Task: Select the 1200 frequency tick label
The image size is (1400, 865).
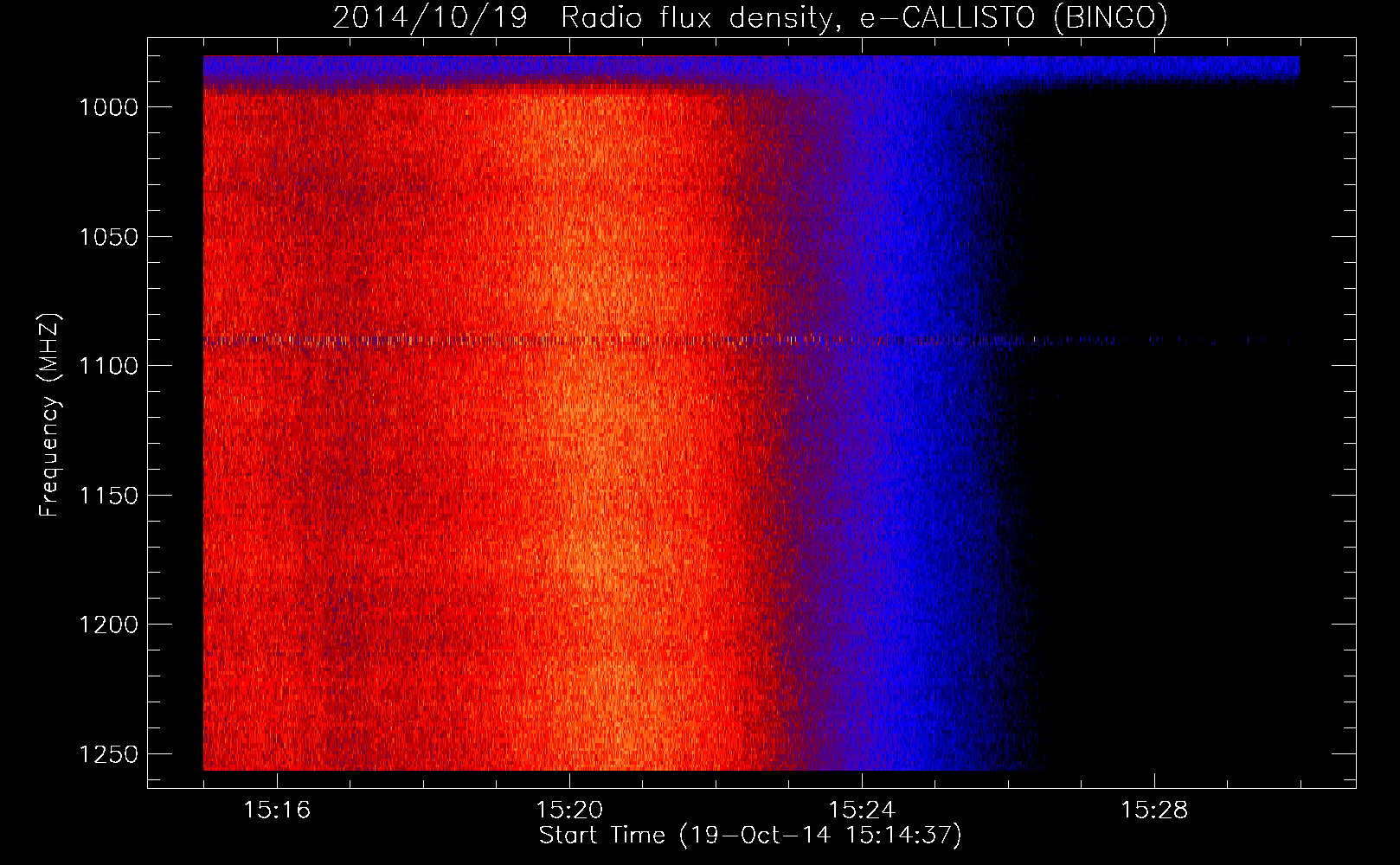Action: coord(108,625)
